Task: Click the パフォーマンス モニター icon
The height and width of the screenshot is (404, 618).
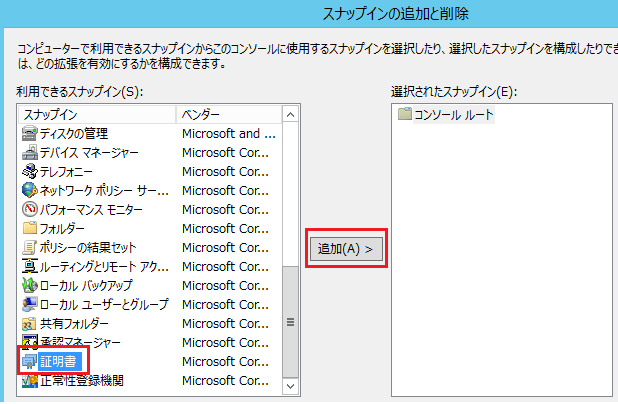Action: tap(30, 209)
